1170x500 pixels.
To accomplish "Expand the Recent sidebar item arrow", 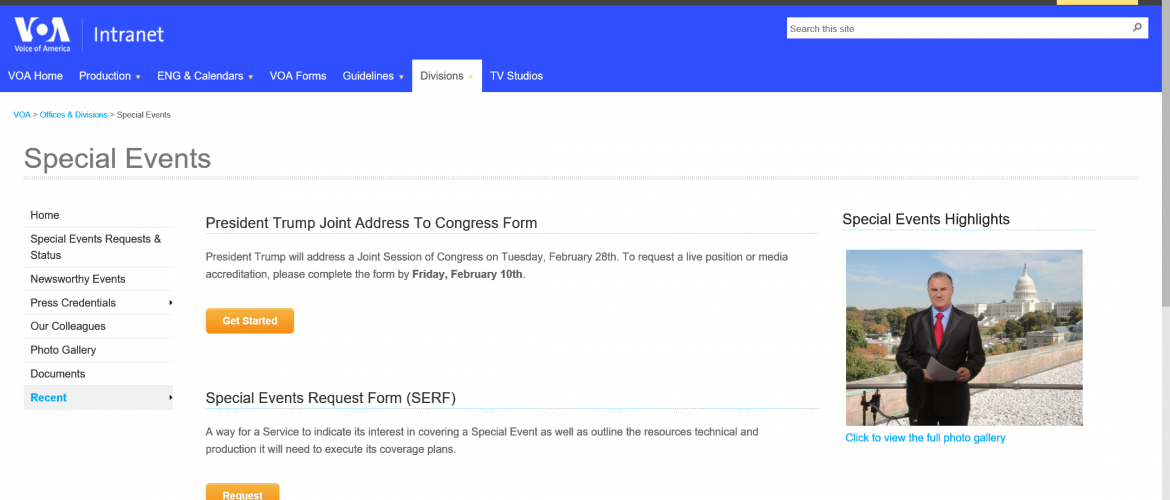I will (170, 397).
